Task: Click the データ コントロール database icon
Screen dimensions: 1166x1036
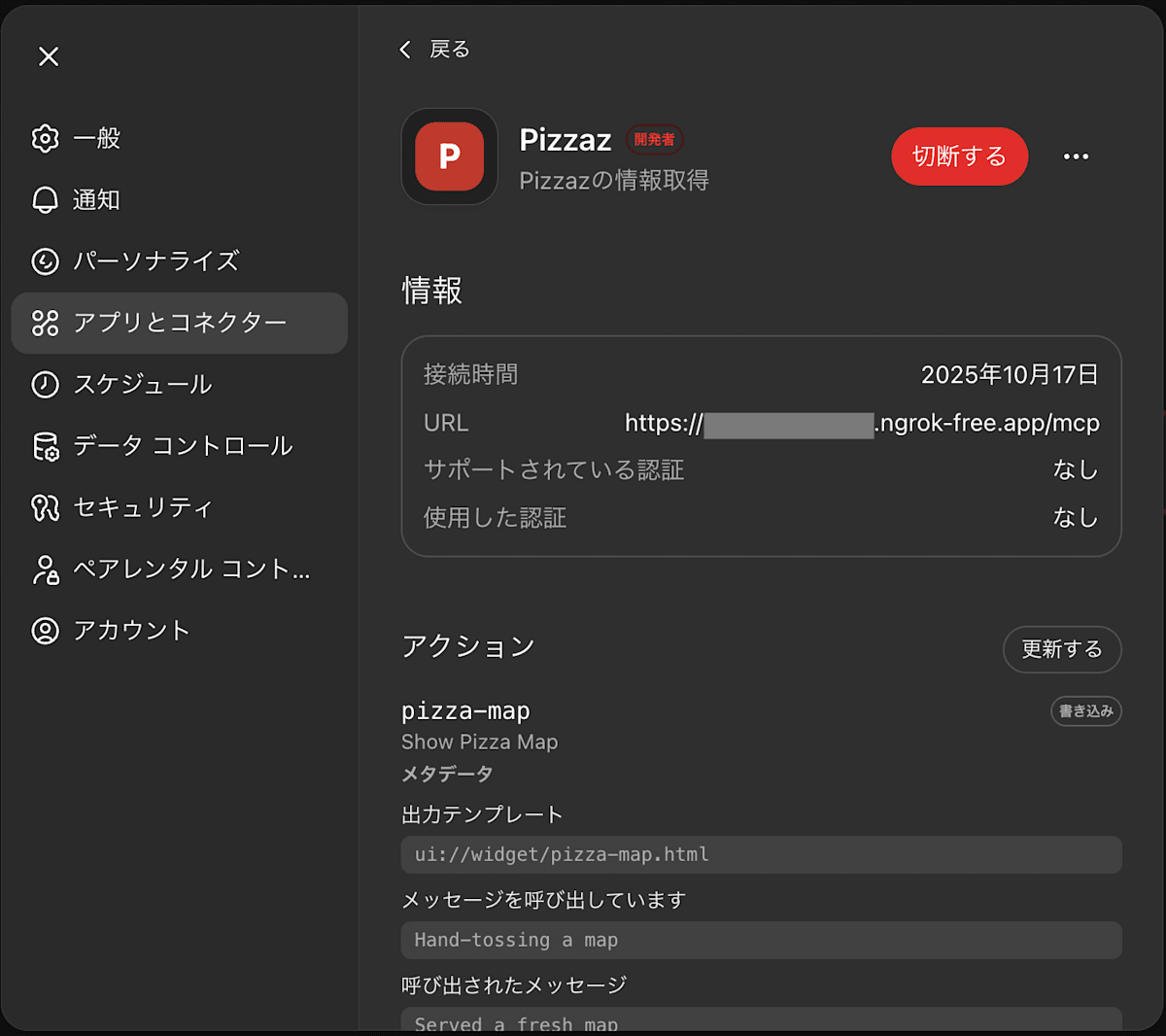Action: tap(45, 446)
